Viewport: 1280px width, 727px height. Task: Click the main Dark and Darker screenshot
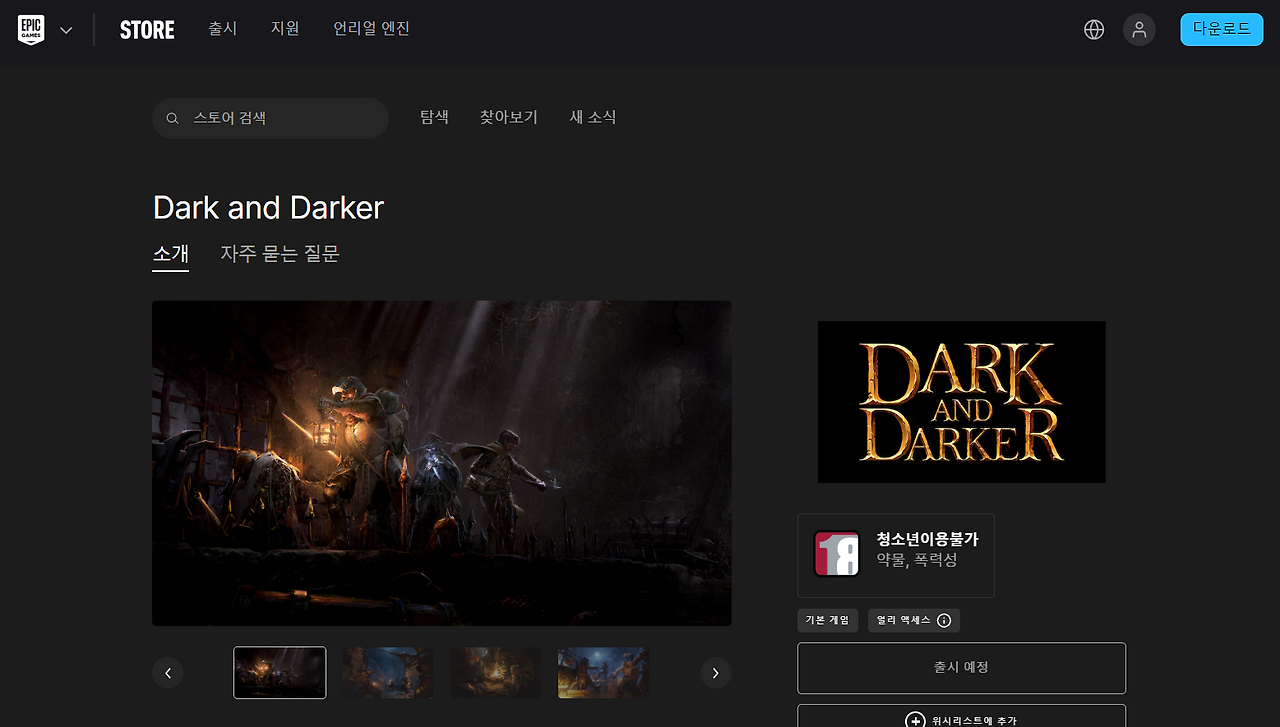coord(442,463)
